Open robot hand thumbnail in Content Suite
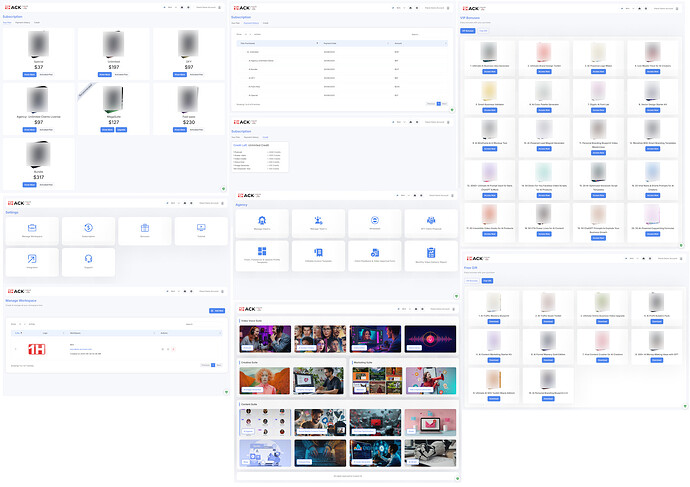This screenshot has height=487, width=690. click(x=430, y=453)
